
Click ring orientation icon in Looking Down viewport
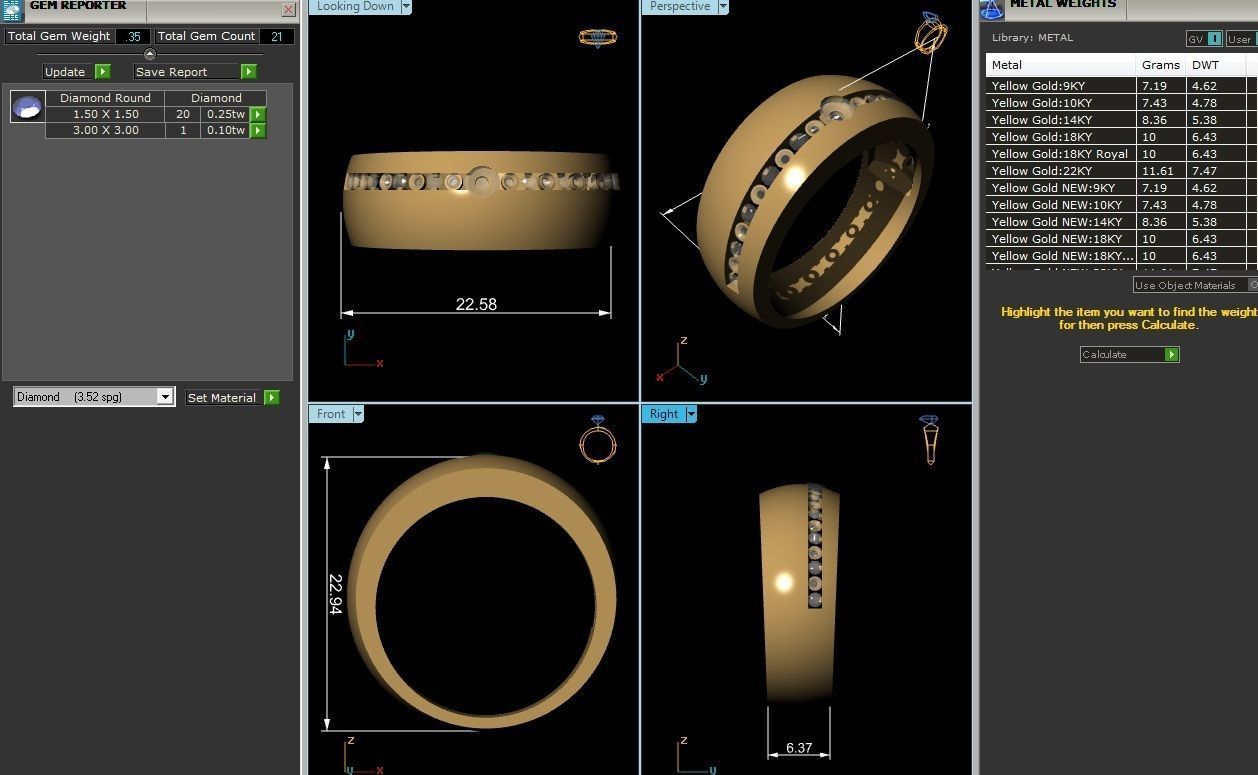click(x=597, y=38)
